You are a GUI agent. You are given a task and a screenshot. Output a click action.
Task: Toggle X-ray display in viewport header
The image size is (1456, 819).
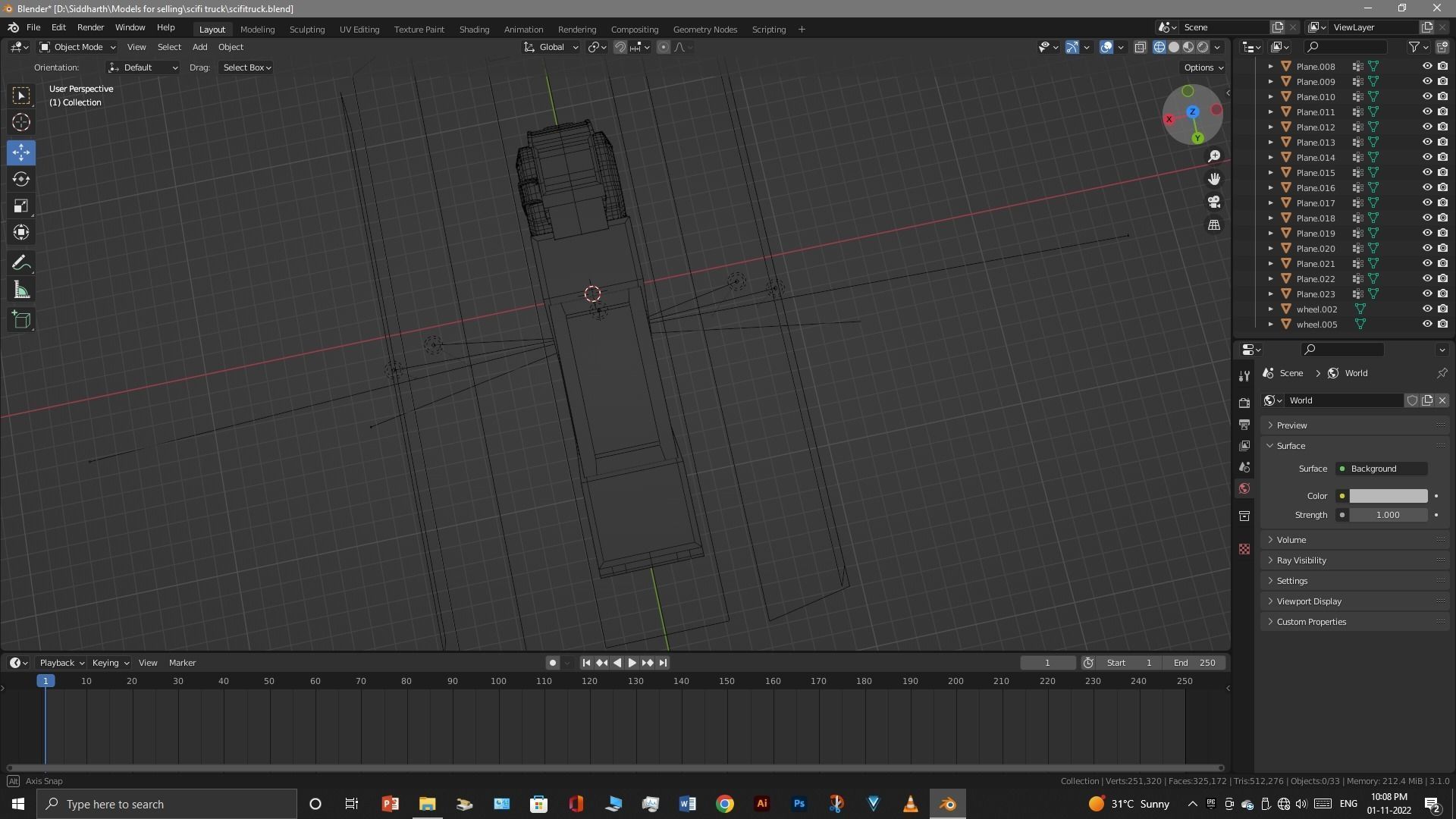click(1140, 47)
